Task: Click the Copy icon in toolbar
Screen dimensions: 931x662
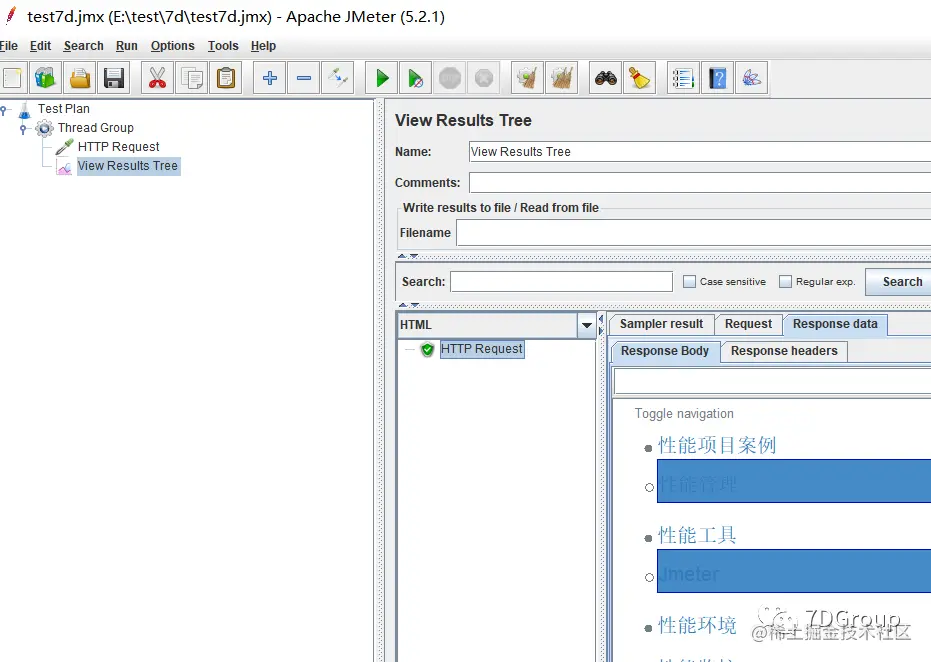Action: point(192,78)
